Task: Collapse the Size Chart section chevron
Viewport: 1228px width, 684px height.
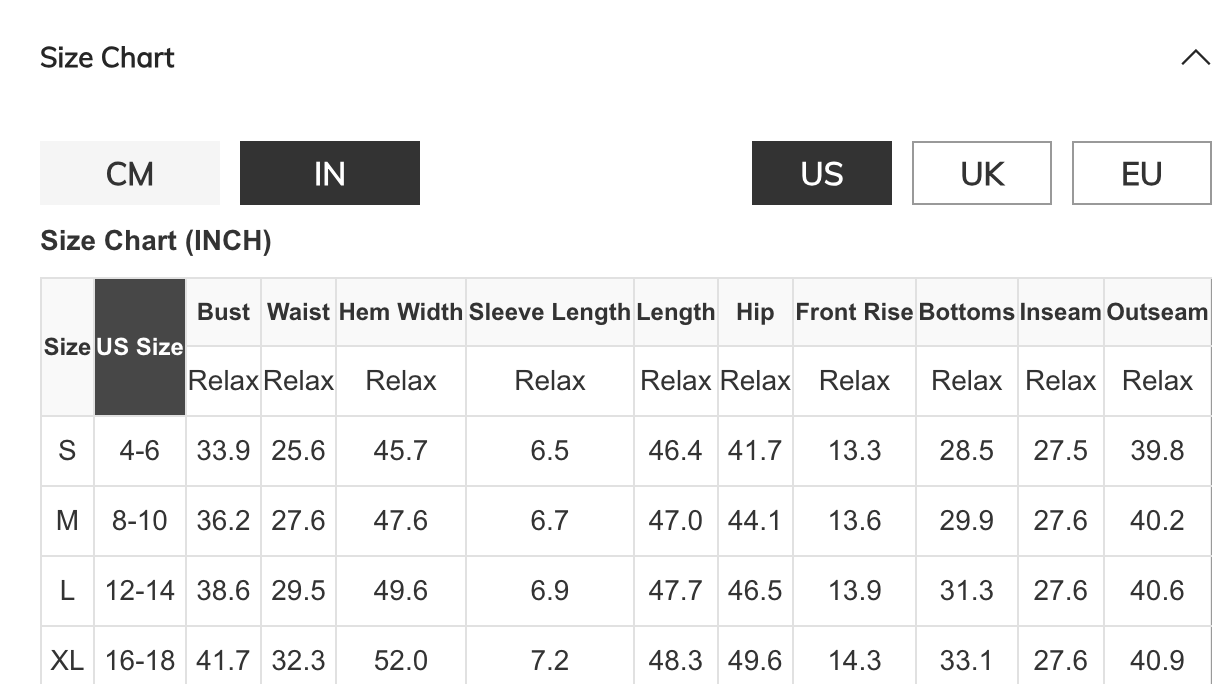Action: pos(1195,58)
